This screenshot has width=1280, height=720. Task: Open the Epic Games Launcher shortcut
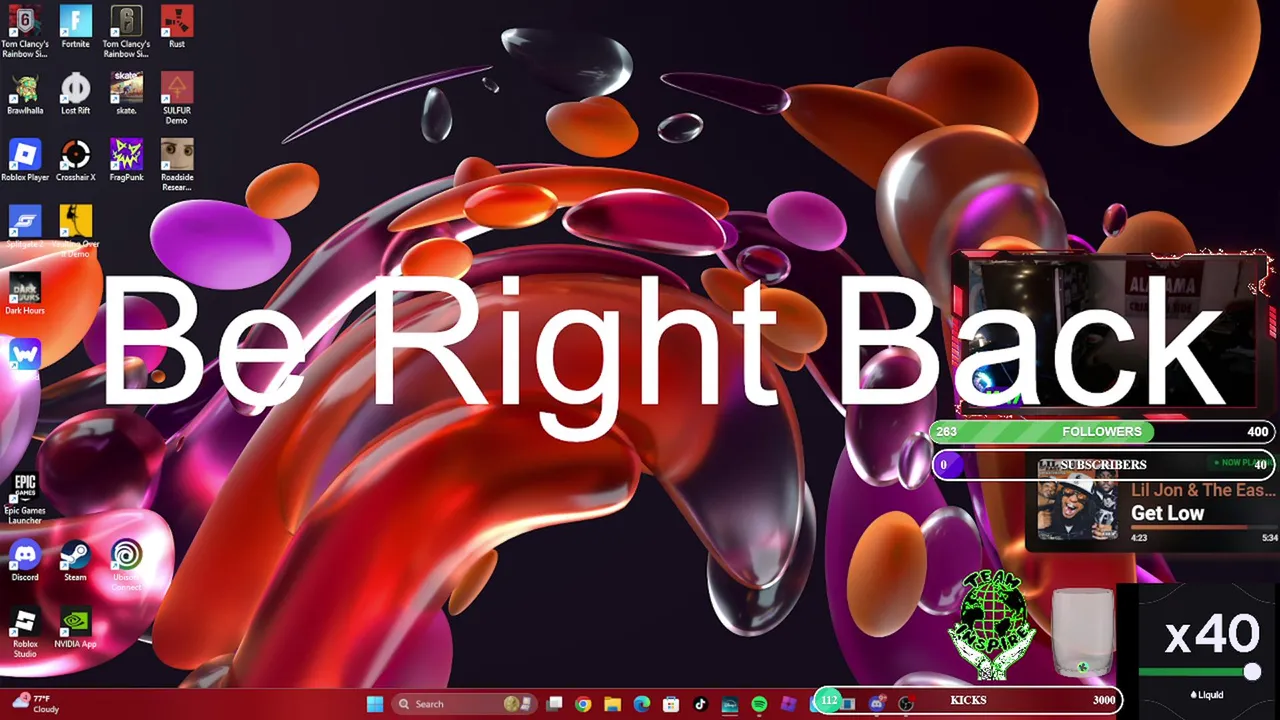coord(25,499)
